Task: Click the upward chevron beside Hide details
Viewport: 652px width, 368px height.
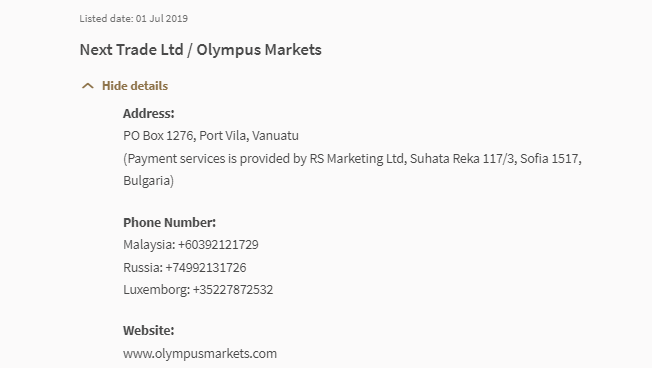Action: point(88,86)
